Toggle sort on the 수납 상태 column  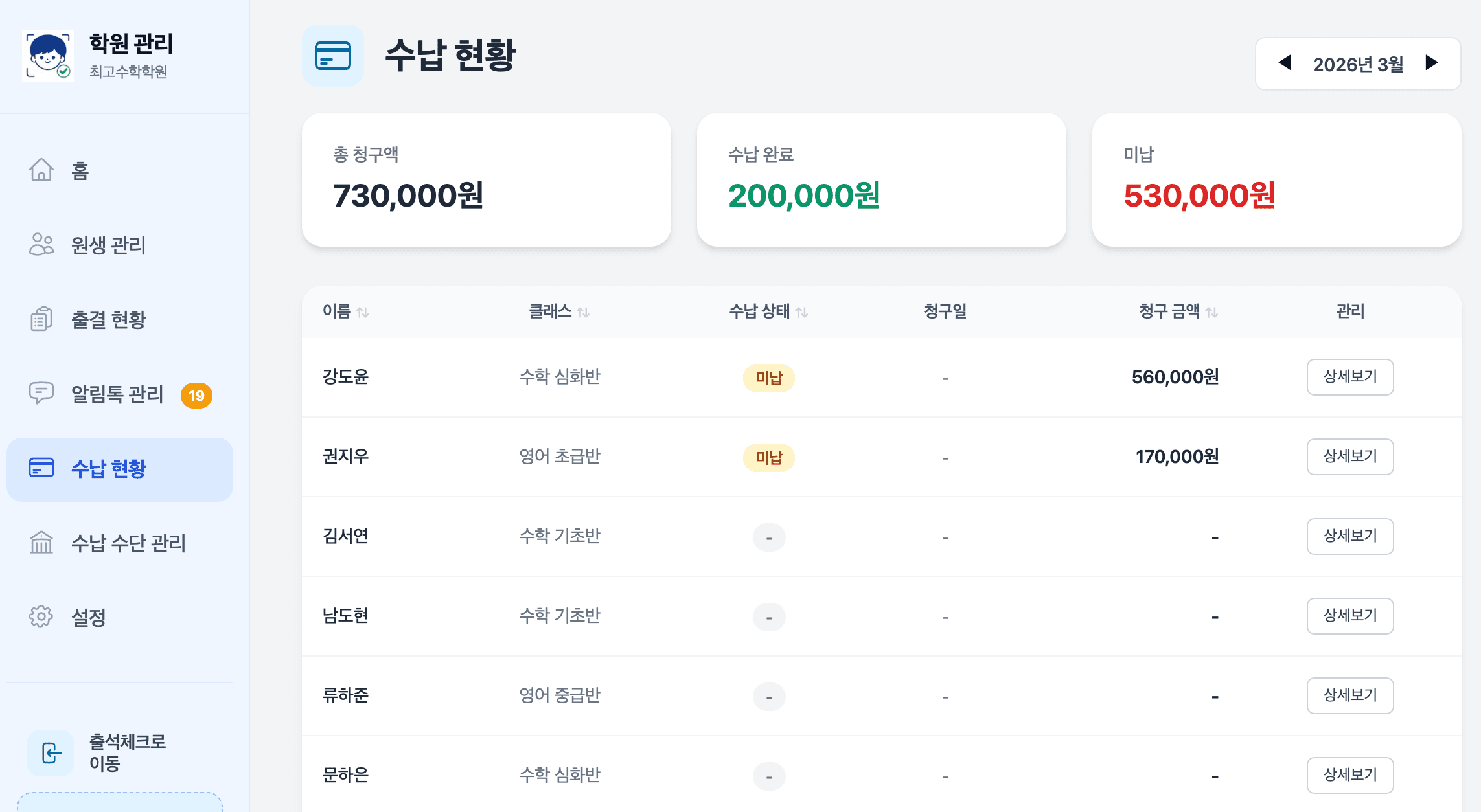click(803, 312)
